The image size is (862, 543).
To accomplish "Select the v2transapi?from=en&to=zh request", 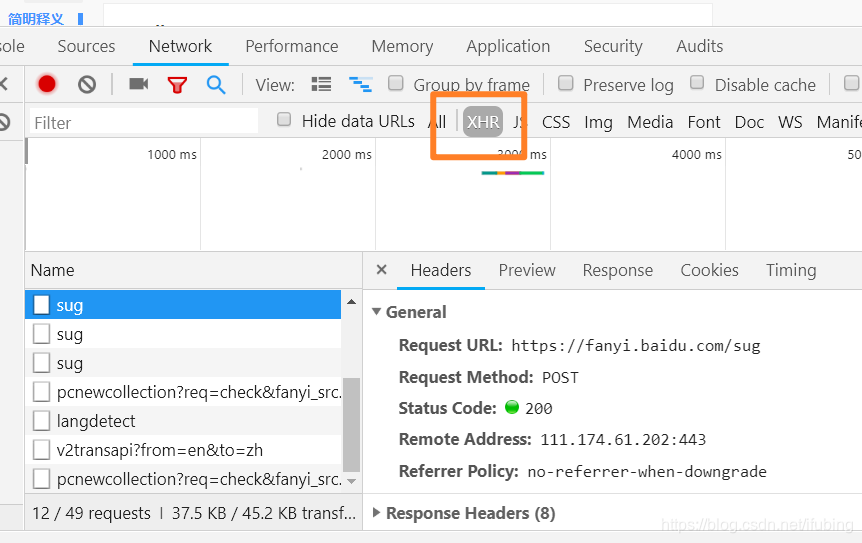I will (x=183, y=450).
